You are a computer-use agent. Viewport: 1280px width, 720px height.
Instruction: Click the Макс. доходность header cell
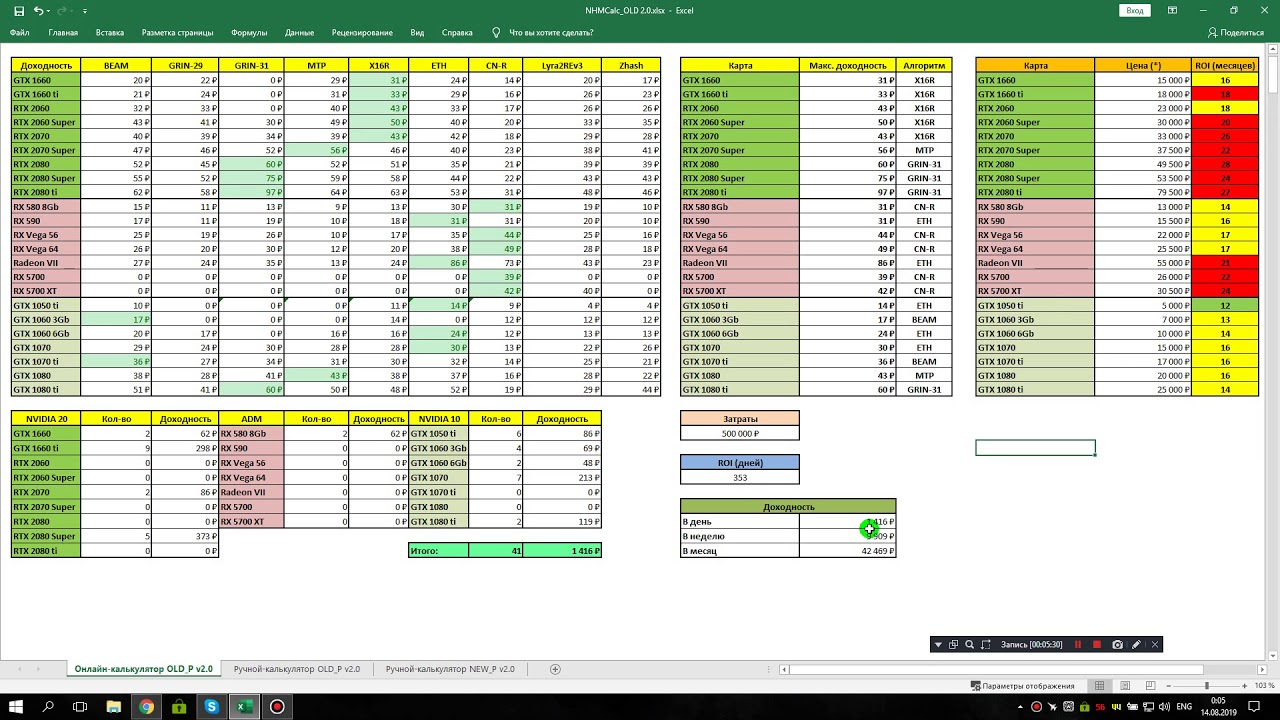(848, 65)
